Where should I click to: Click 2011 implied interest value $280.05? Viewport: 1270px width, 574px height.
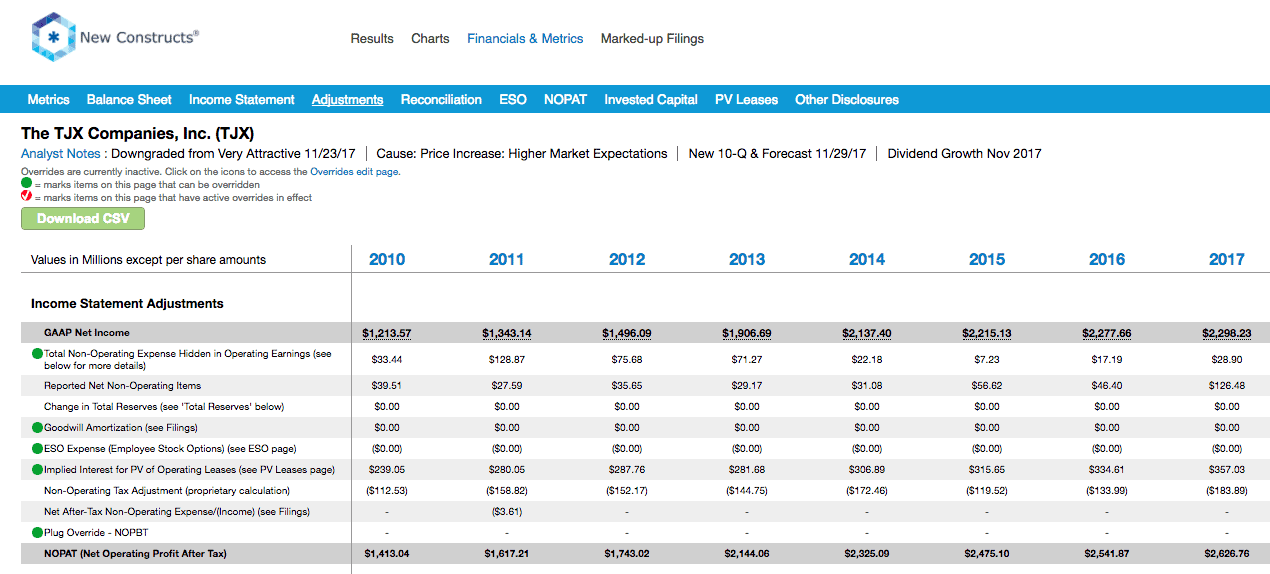click(x=507, y=470)
